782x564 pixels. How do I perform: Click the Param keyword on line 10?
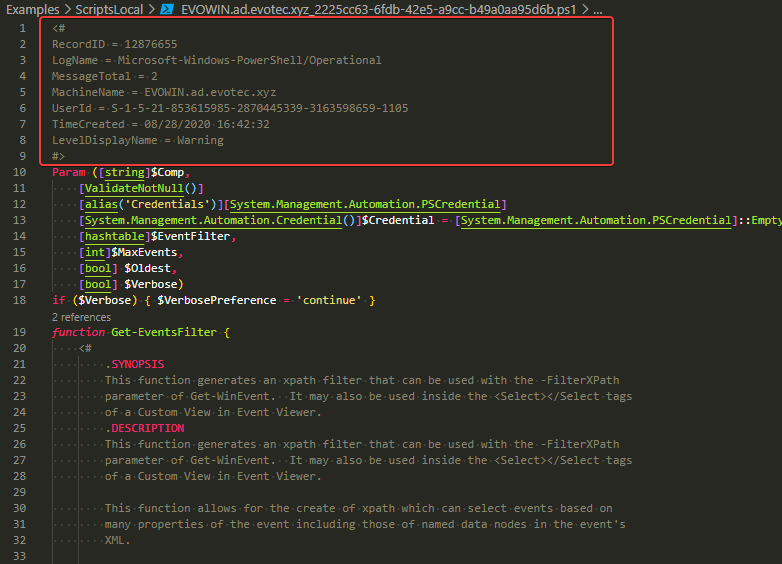(x=69, y=172)
